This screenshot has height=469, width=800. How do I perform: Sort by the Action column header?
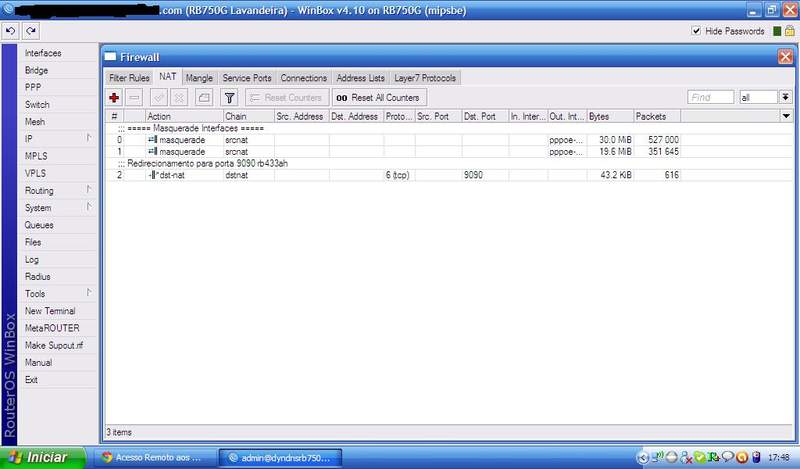184,116
